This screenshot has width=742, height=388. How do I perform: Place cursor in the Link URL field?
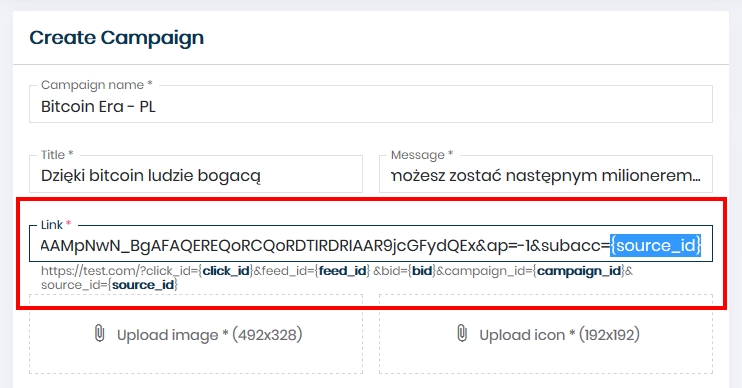[371, 244]
